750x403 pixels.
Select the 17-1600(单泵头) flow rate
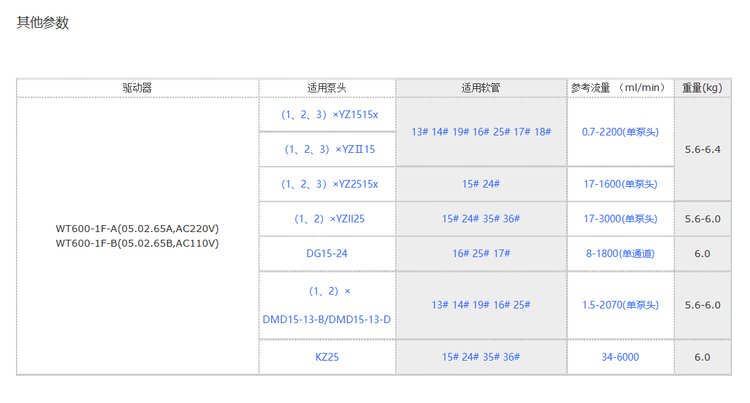[x=619, y=184]
